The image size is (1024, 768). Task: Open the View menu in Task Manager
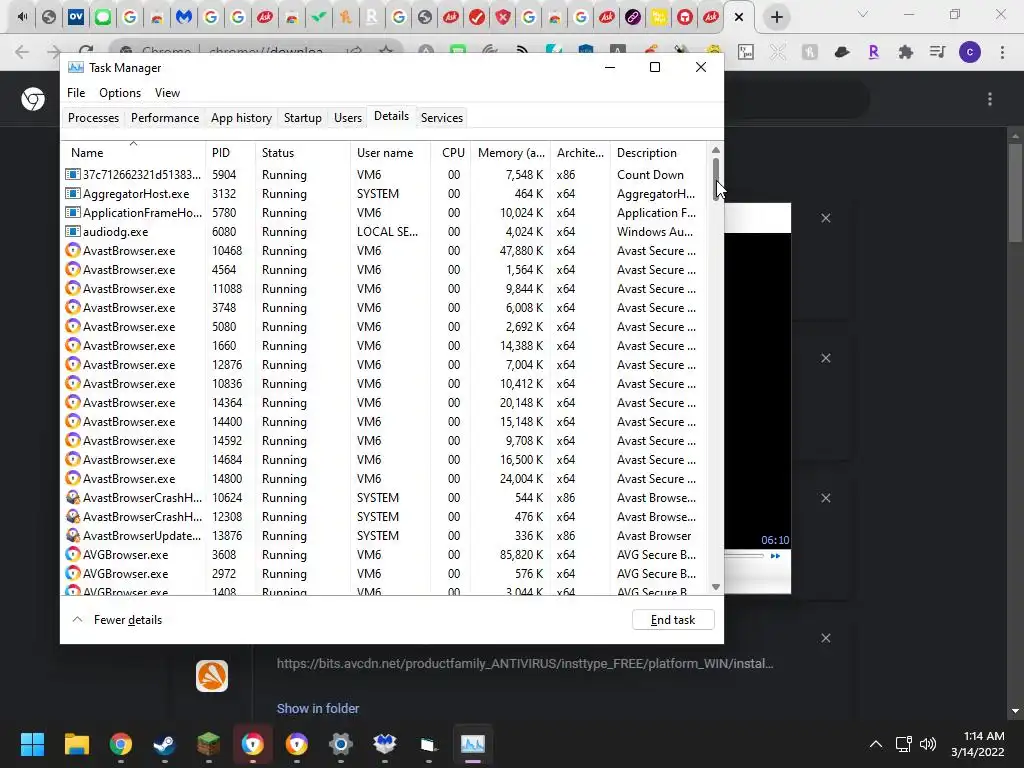click(167, 93)
